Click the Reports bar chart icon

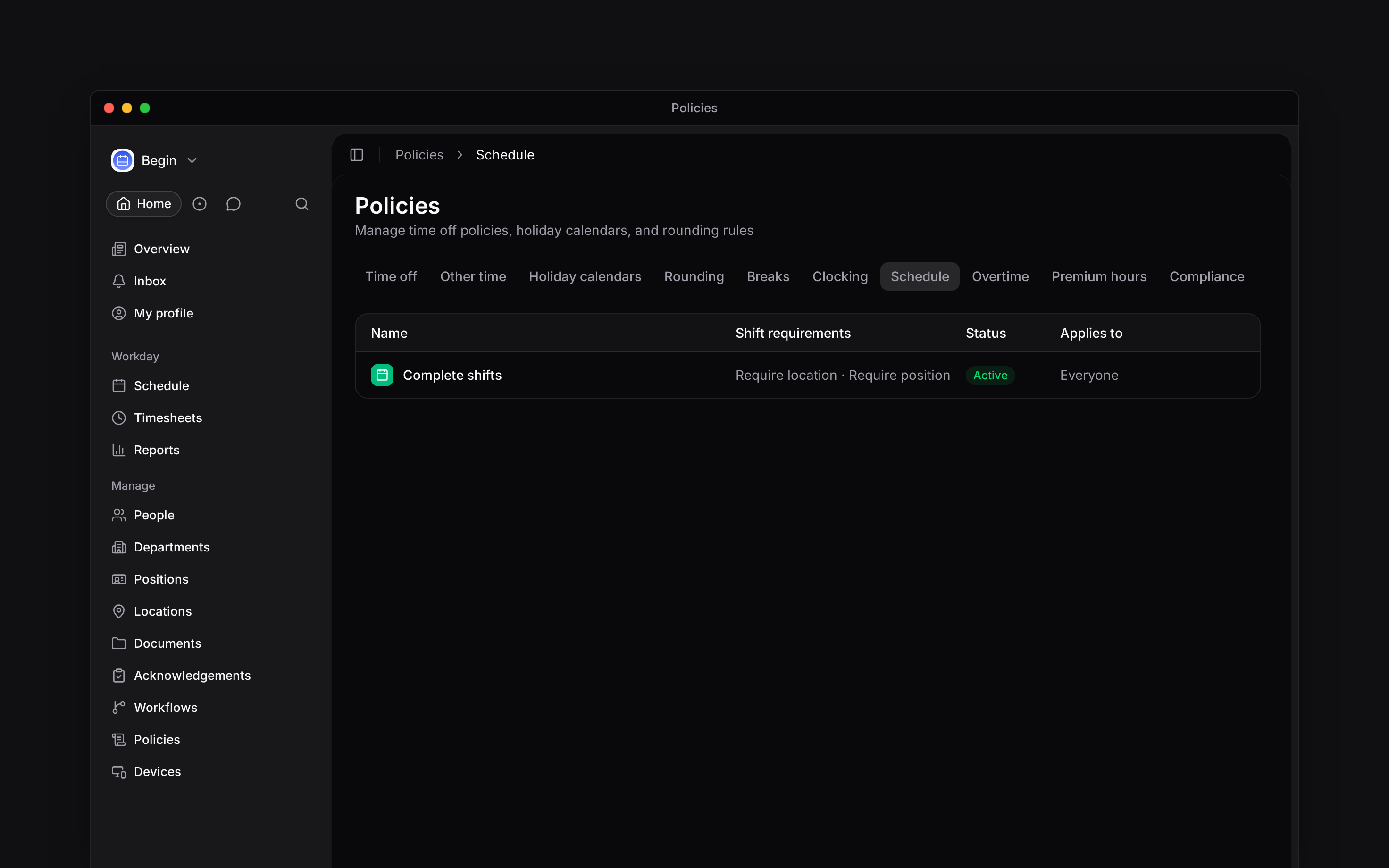(119, 450)
